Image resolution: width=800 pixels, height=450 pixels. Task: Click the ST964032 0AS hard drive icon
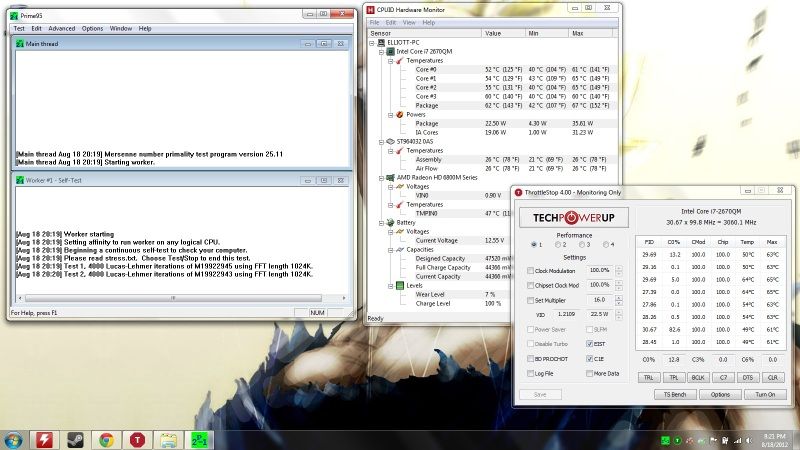(x=390, y=141)
